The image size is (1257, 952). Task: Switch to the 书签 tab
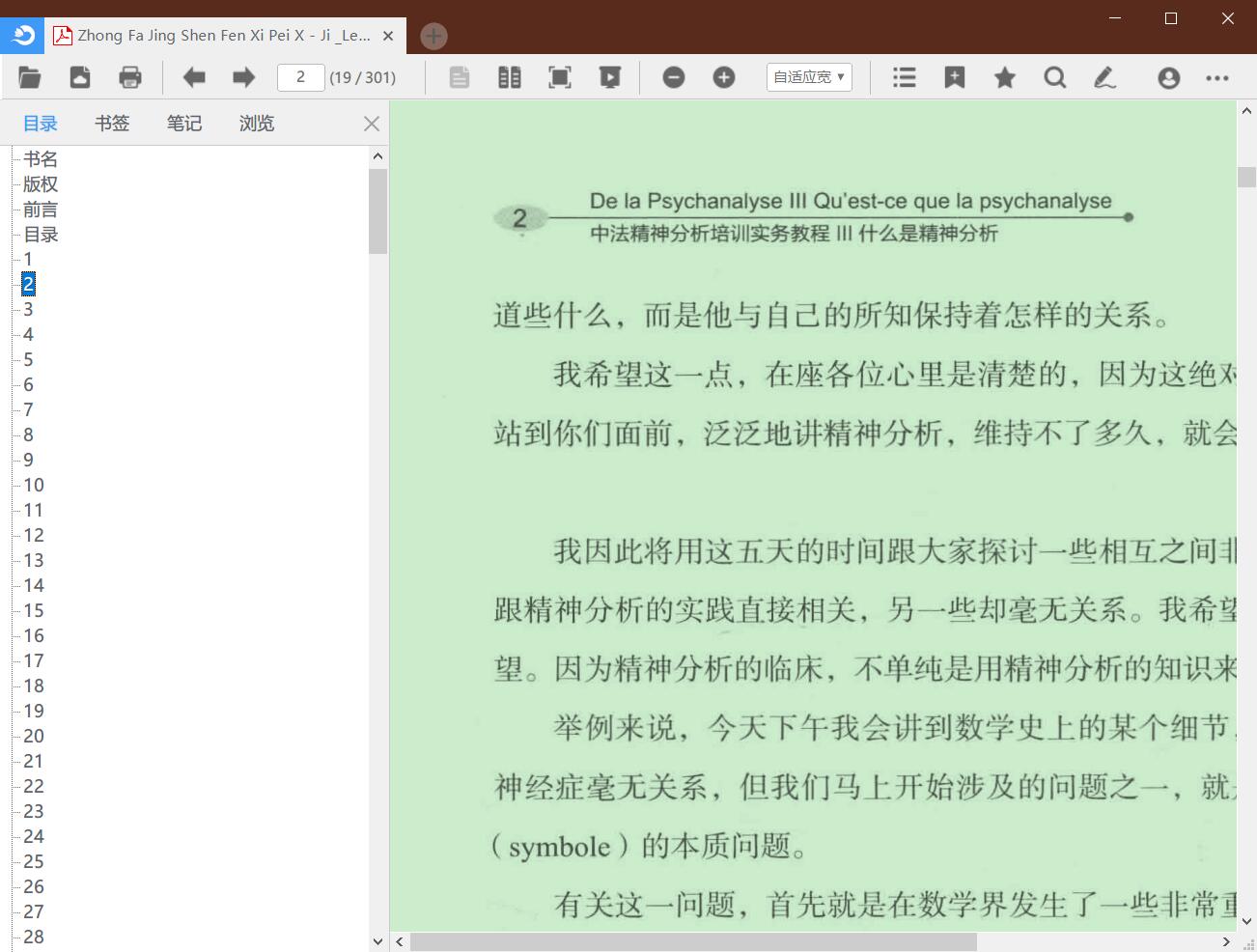(x=112, y=124)
